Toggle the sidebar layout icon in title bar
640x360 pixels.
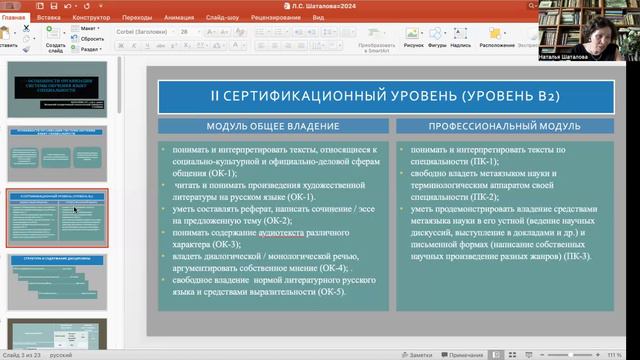point(40,6)
